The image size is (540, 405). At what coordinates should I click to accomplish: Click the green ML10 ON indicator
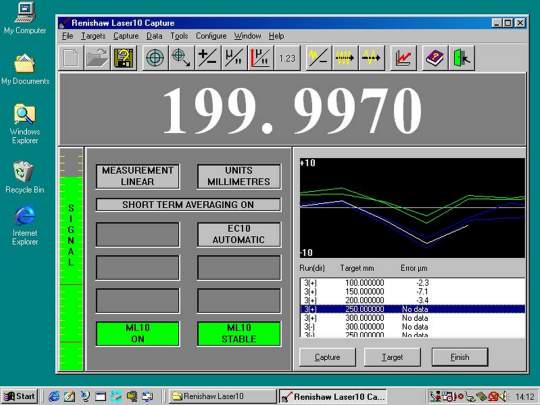137,333
